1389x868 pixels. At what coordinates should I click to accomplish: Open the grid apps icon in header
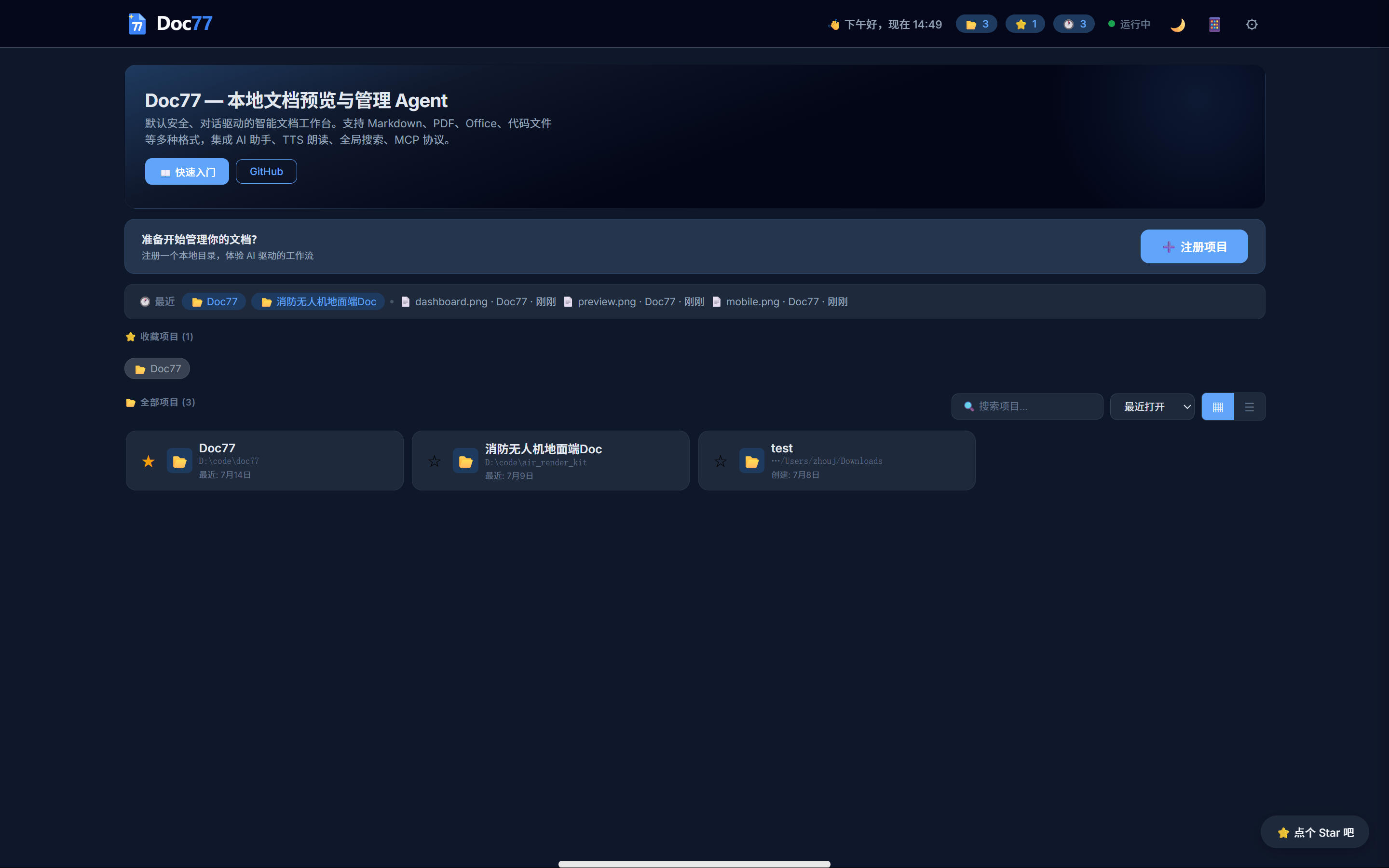1214,24
